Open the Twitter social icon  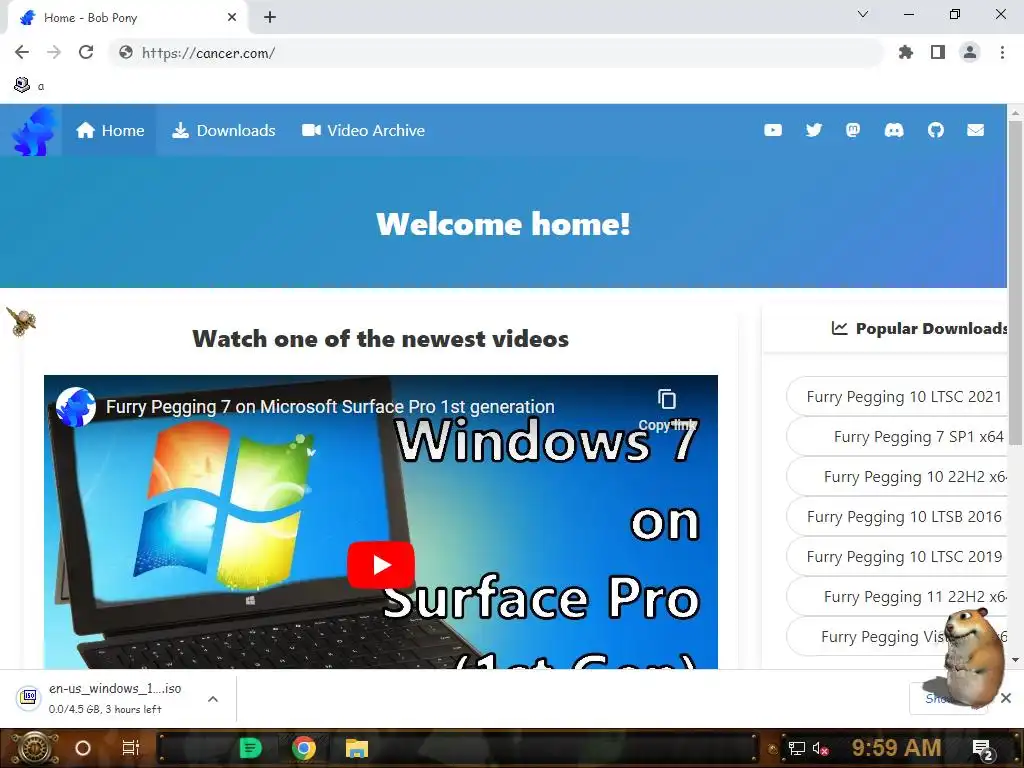tap(814, 130)
